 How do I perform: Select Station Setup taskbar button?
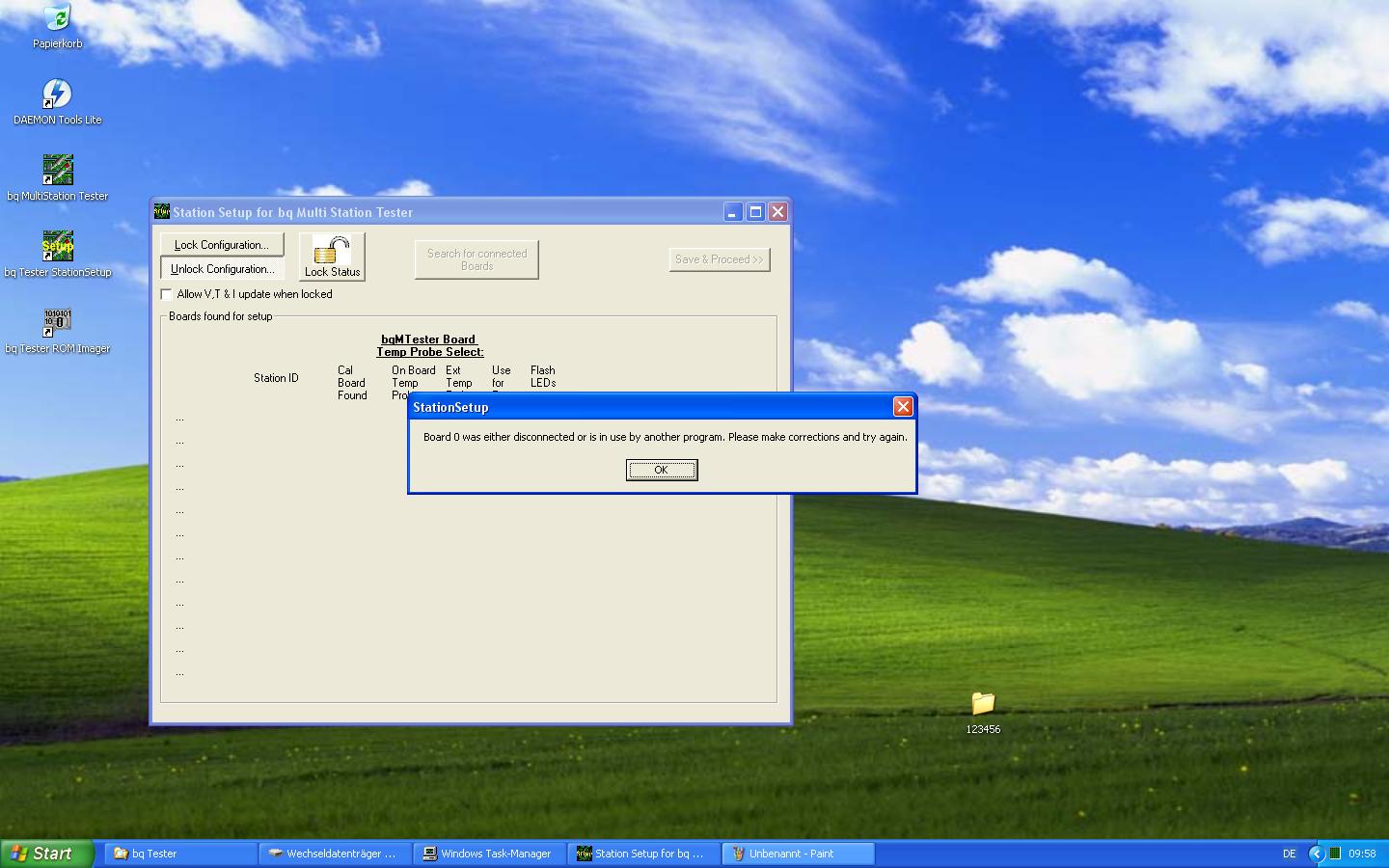click(x=644, y=854)
